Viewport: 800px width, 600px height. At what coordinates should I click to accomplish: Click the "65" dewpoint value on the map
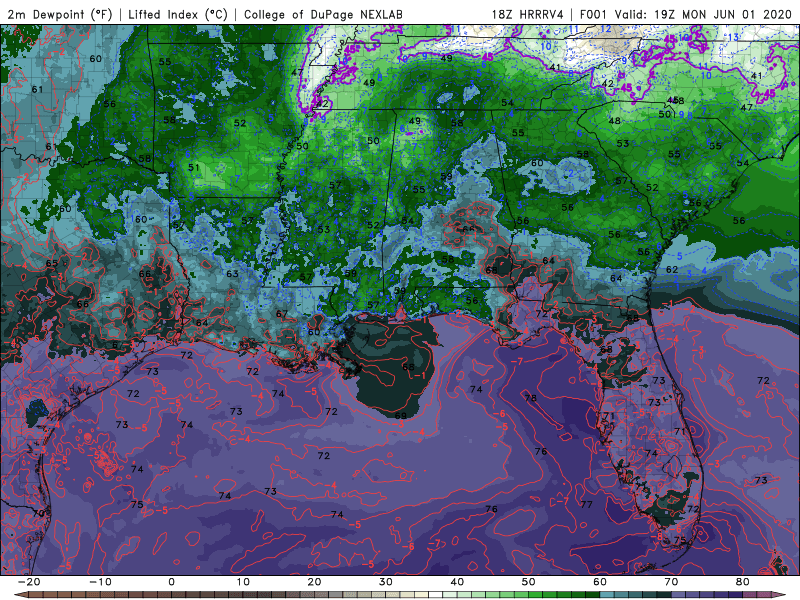[x=52, y=264]
